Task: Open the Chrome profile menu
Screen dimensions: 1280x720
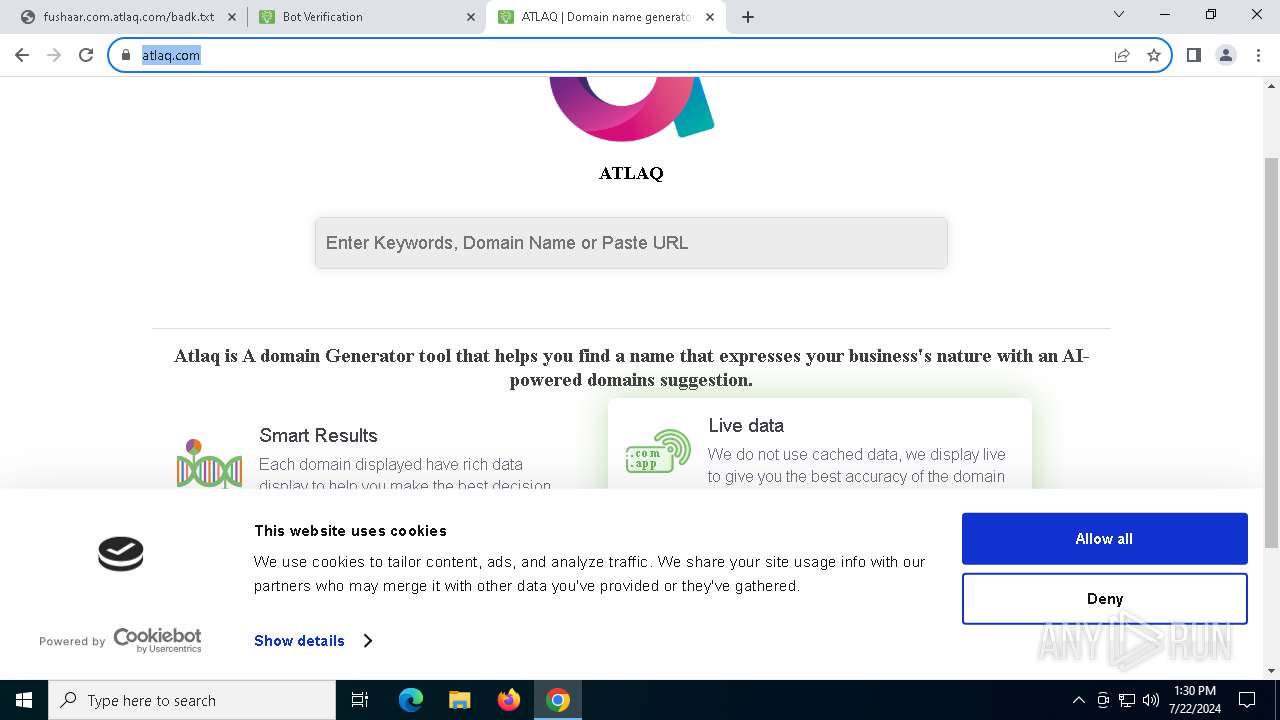Action: [x=1226, y=55]
